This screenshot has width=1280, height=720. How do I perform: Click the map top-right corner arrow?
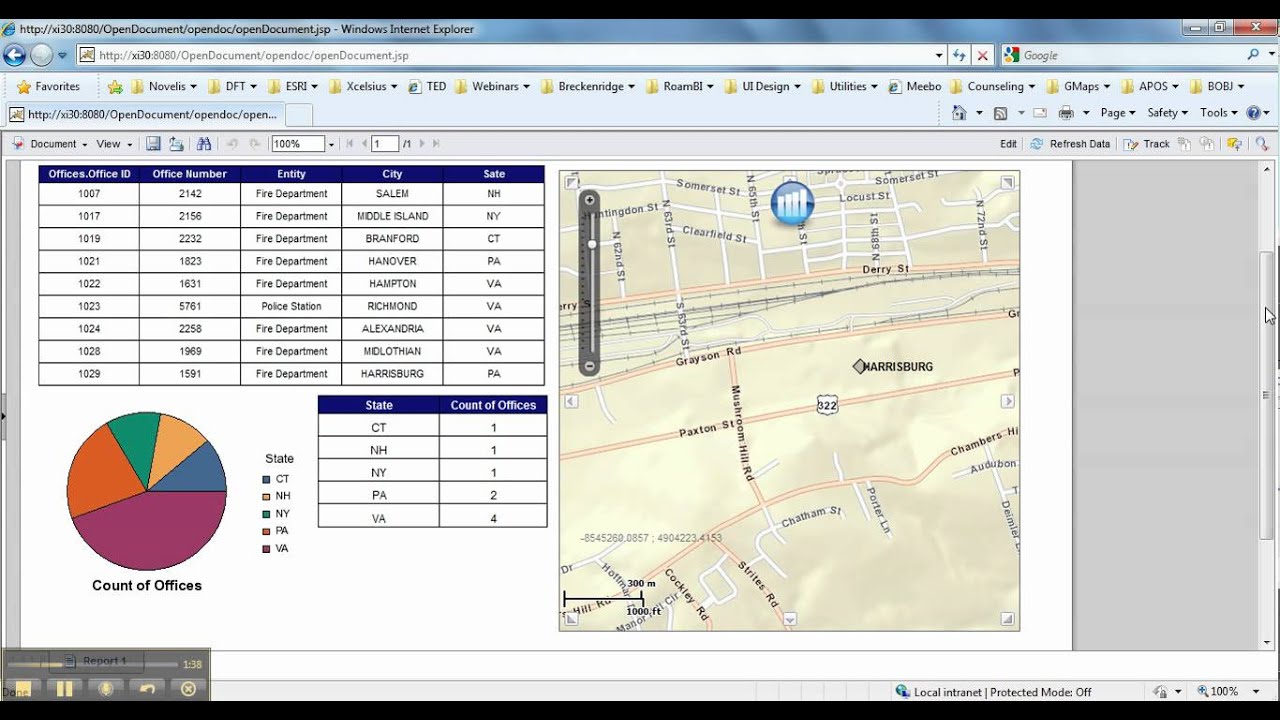coord(1008,182)
